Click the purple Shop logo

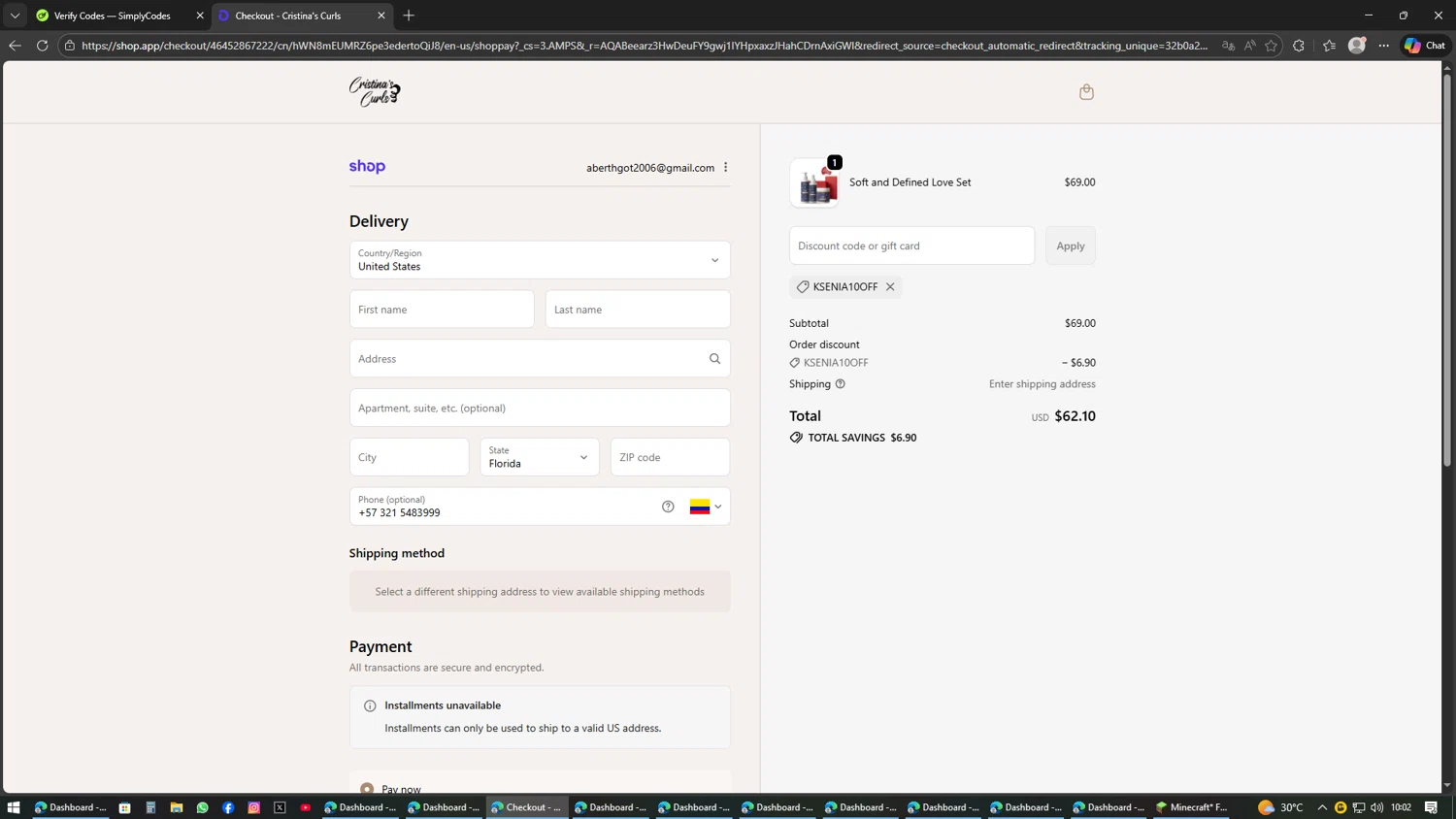coord(367,166)
